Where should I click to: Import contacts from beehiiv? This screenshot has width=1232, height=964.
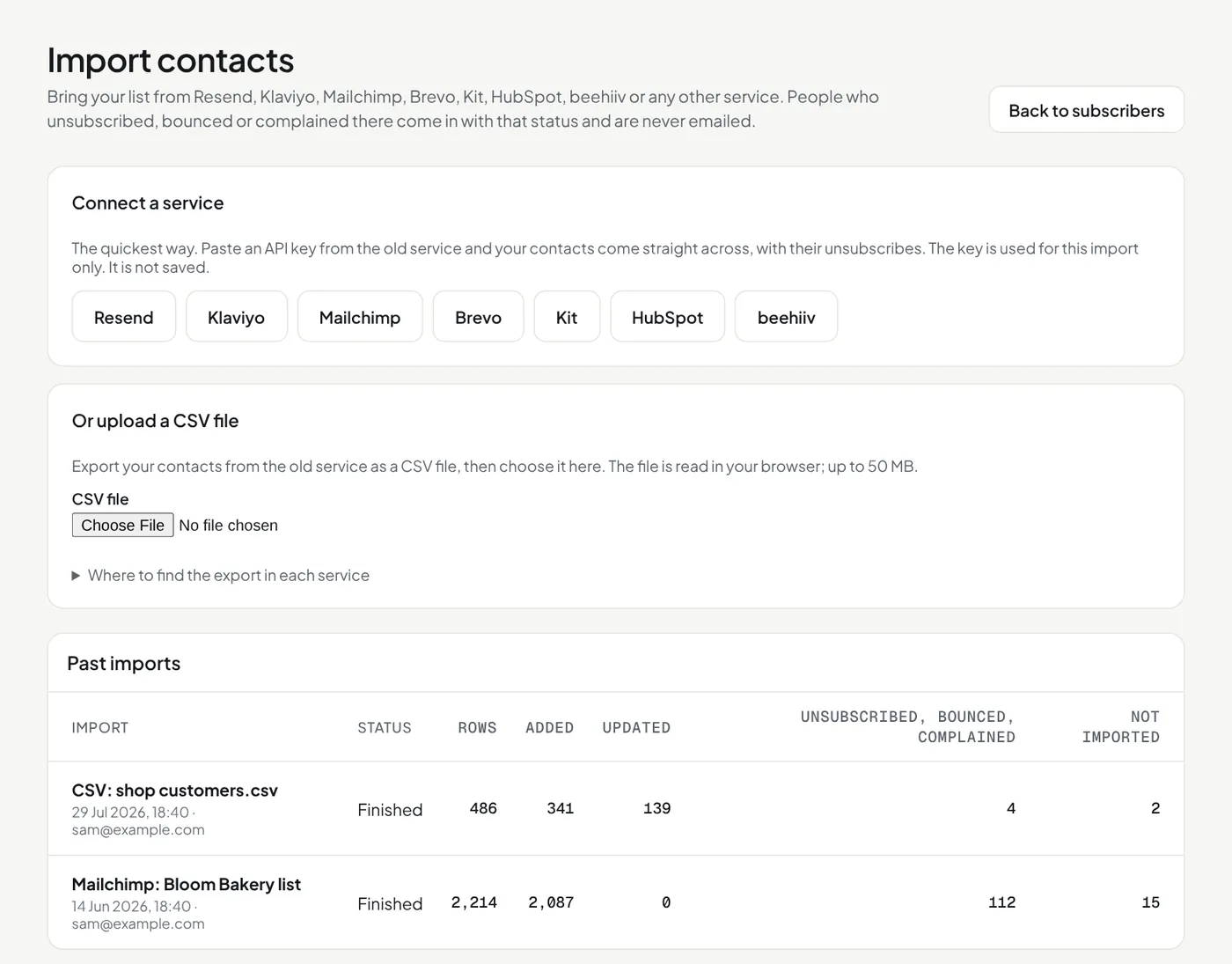pos(786,317)
